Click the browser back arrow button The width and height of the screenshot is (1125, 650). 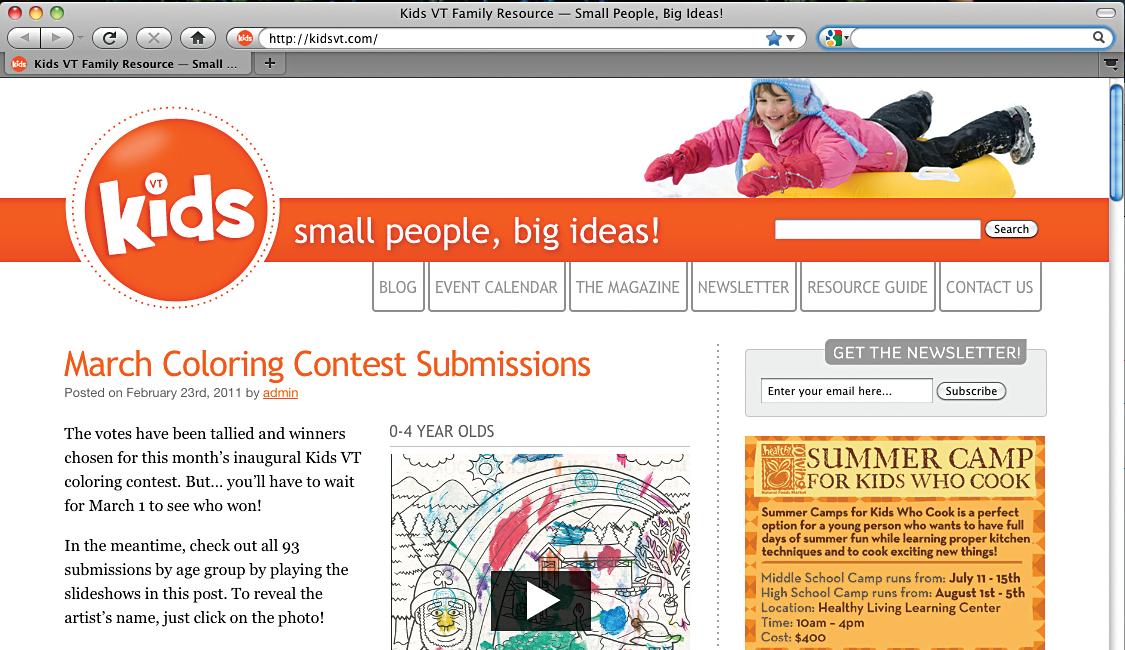[25, 37]
